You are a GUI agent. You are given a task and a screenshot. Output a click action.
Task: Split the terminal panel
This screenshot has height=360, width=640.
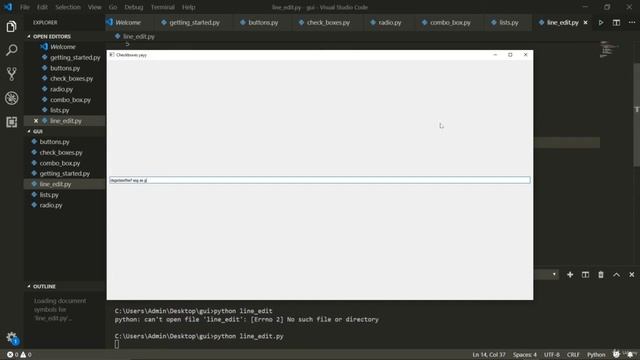[x=585, y=275]
